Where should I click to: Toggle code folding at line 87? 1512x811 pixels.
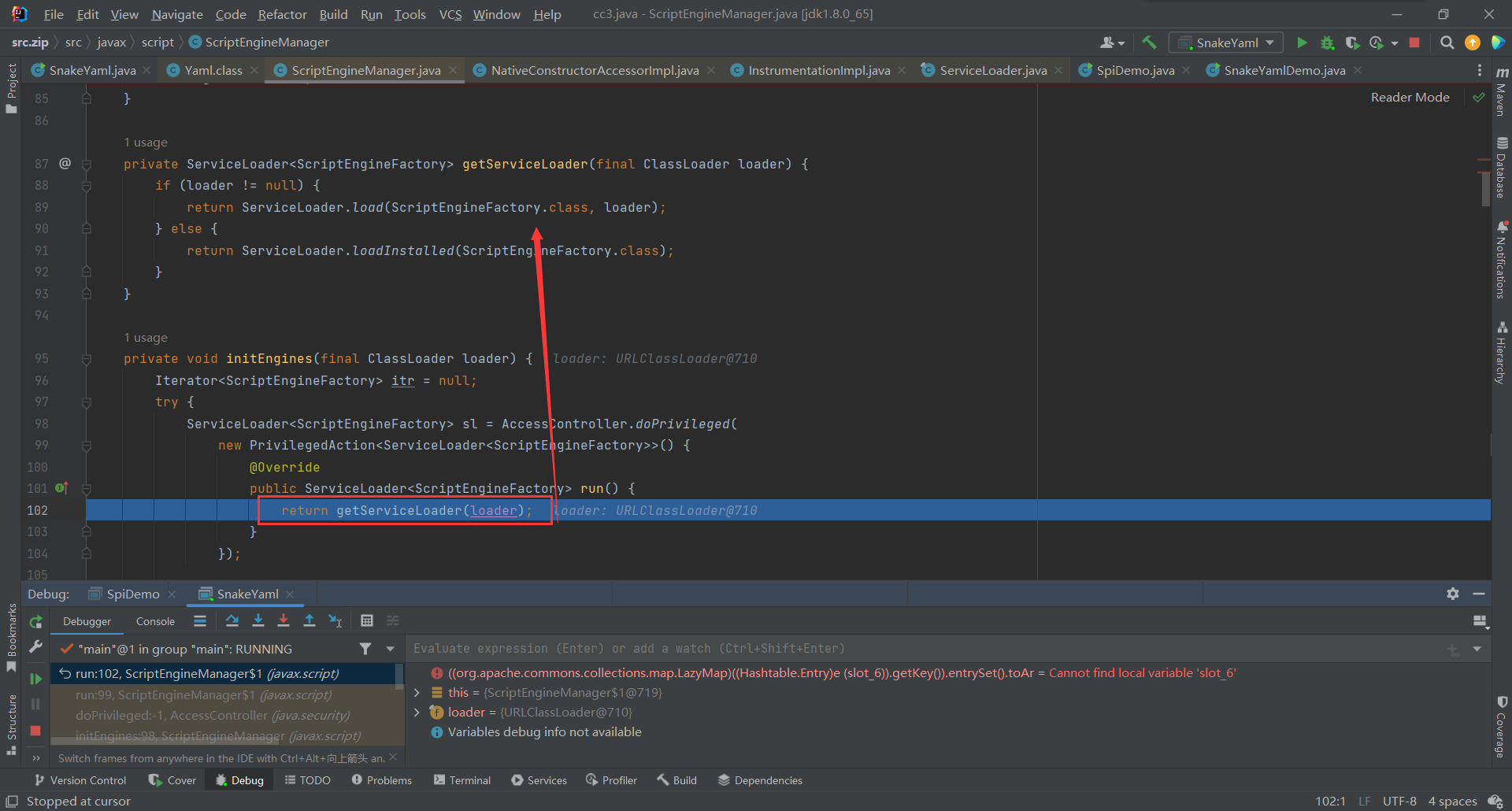pyautogui.click(x=87, y=164)
